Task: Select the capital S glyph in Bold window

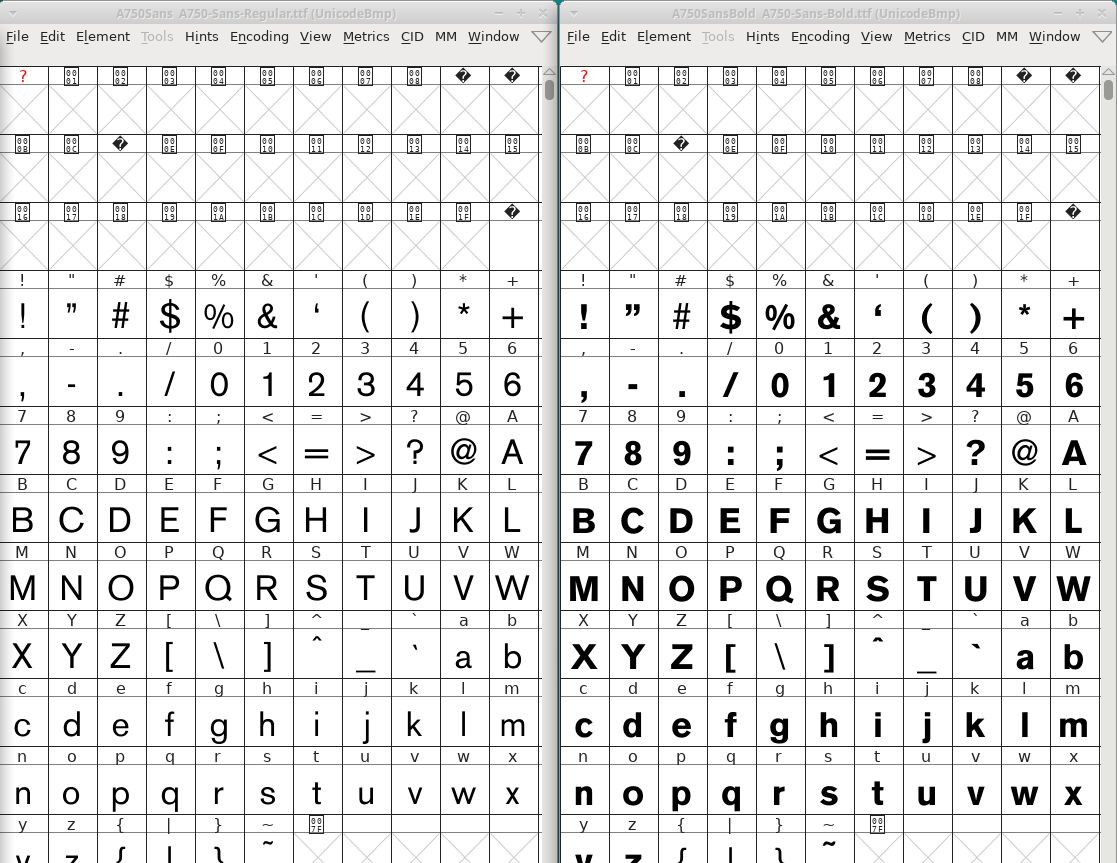Action: [x=878, y=588]
